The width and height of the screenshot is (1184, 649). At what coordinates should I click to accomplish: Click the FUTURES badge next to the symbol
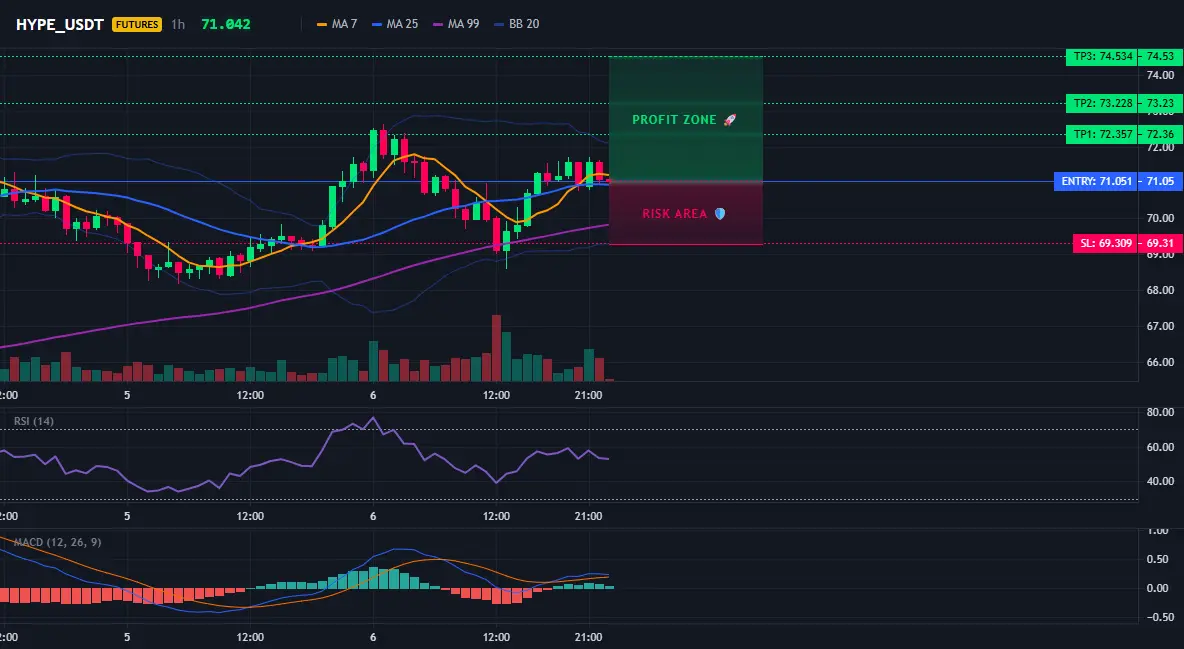pos(137,24)
